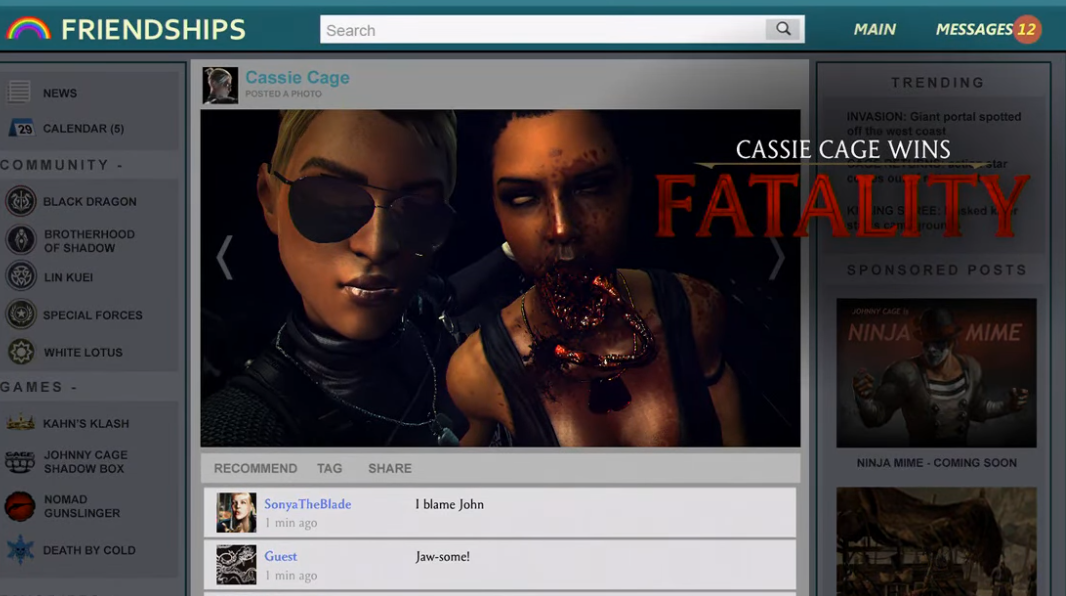Show previous photo with left chevron
The image size is (1066, 596).
coord(224,258)
